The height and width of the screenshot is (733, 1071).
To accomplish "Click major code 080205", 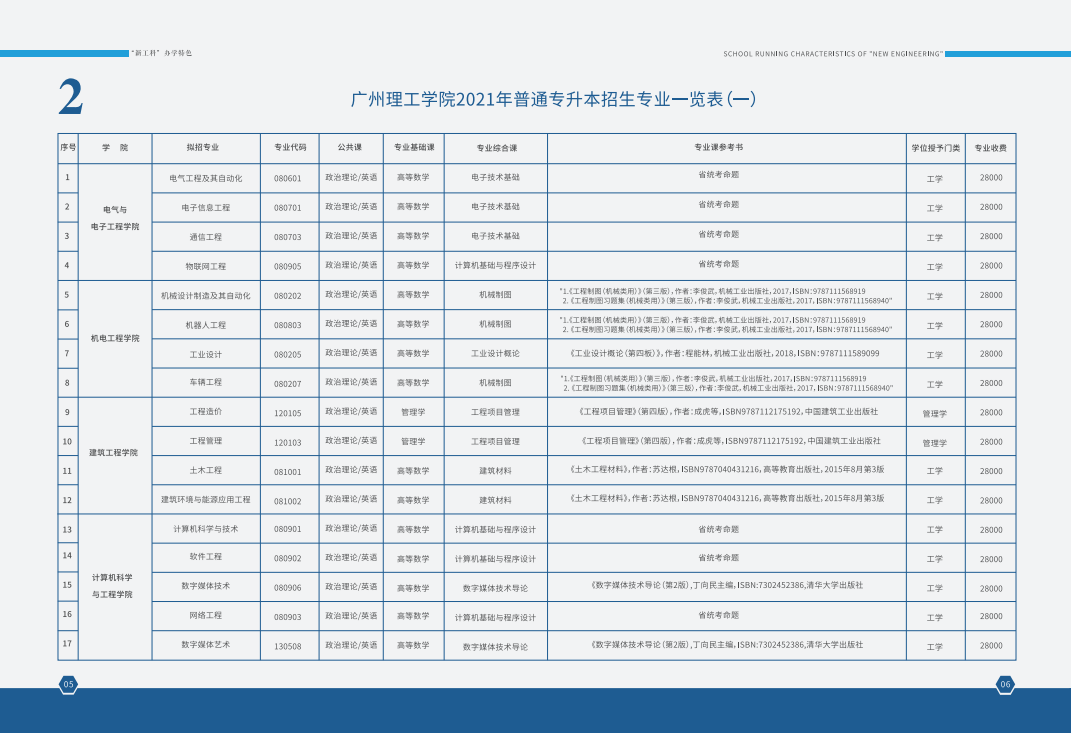I will pos(288,355).
